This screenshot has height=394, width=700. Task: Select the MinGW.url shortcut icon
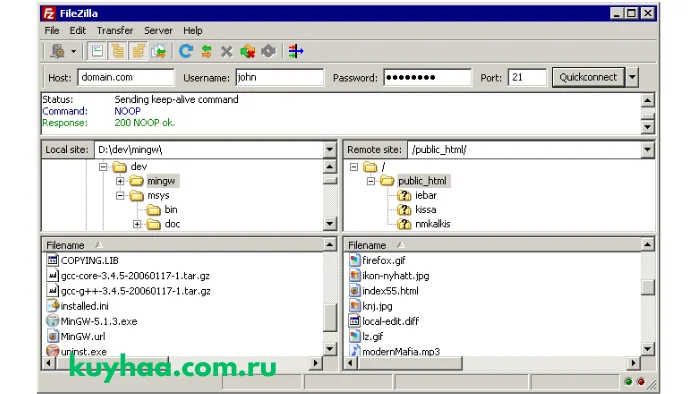[53, 336]
